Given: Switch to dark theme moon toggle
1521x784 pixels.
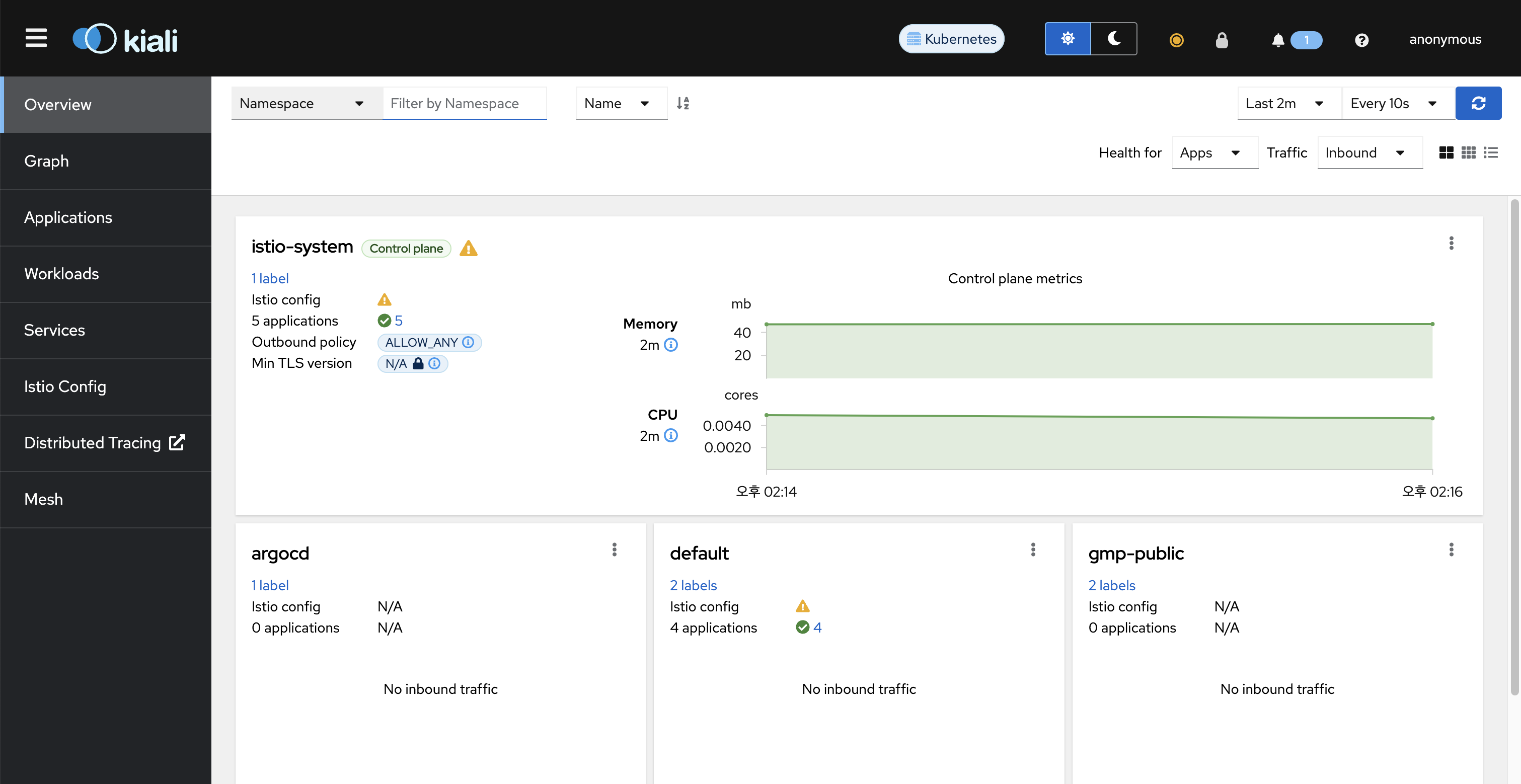Looking at the screenshot, I should pyautogui.click(x=1114, y=39).
